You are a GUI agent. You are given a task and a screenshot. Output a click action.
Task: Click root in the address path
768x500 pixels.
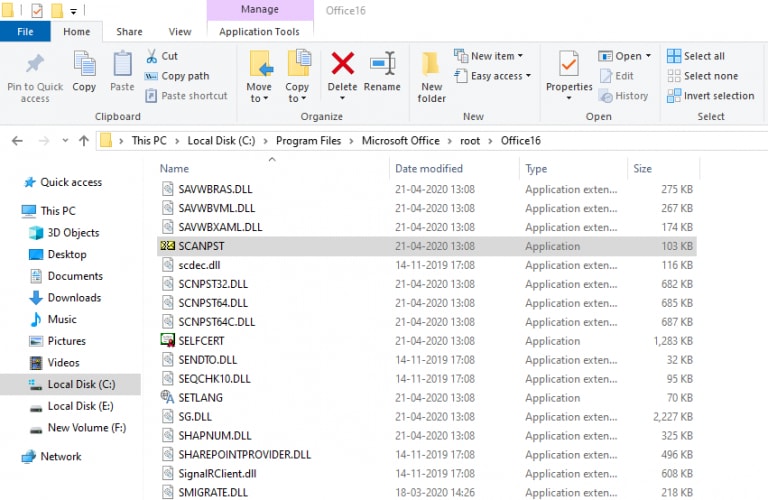[x=470, y=141]
